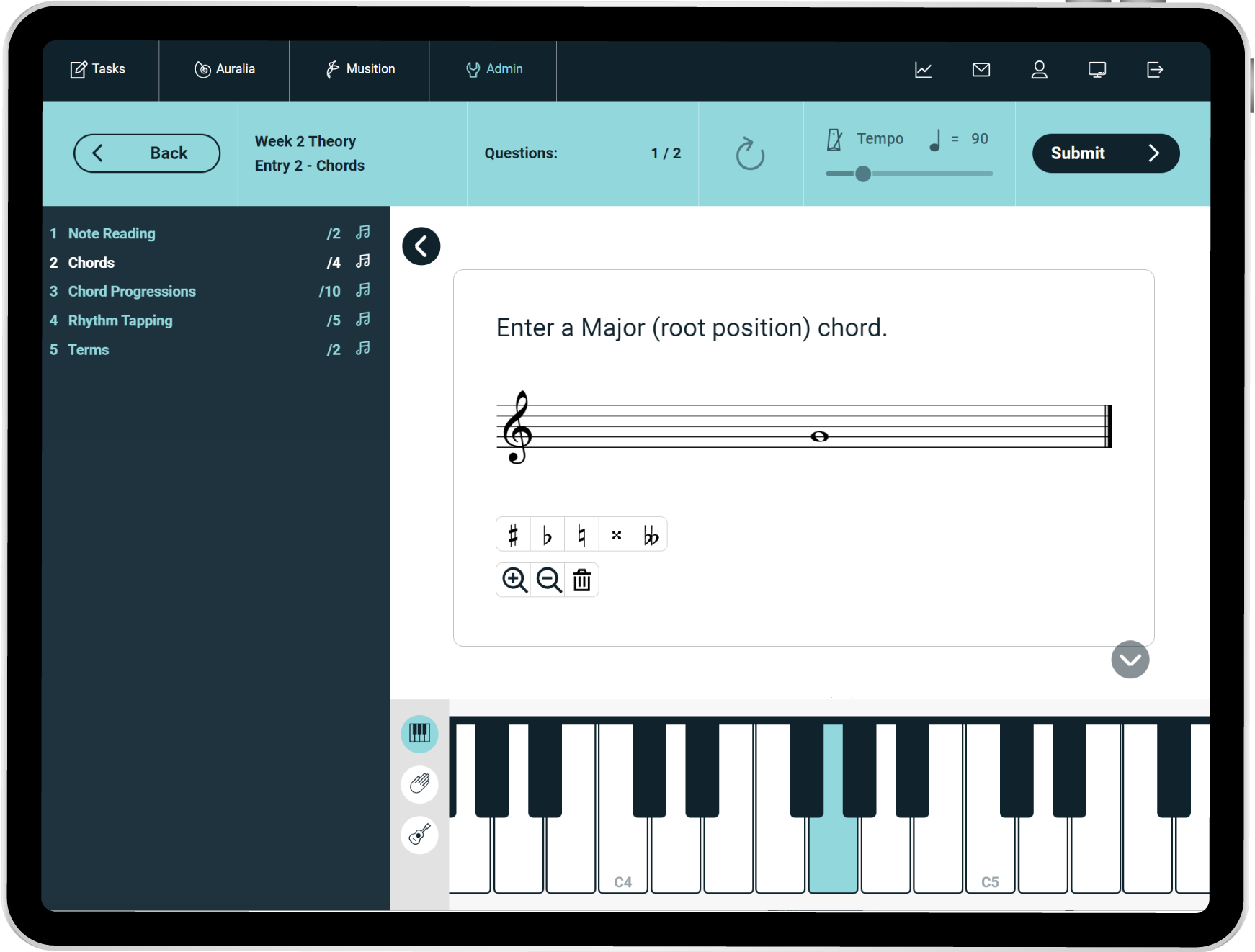Open the Musition tab
The image size is (1255, 952).
click(360, 69)
